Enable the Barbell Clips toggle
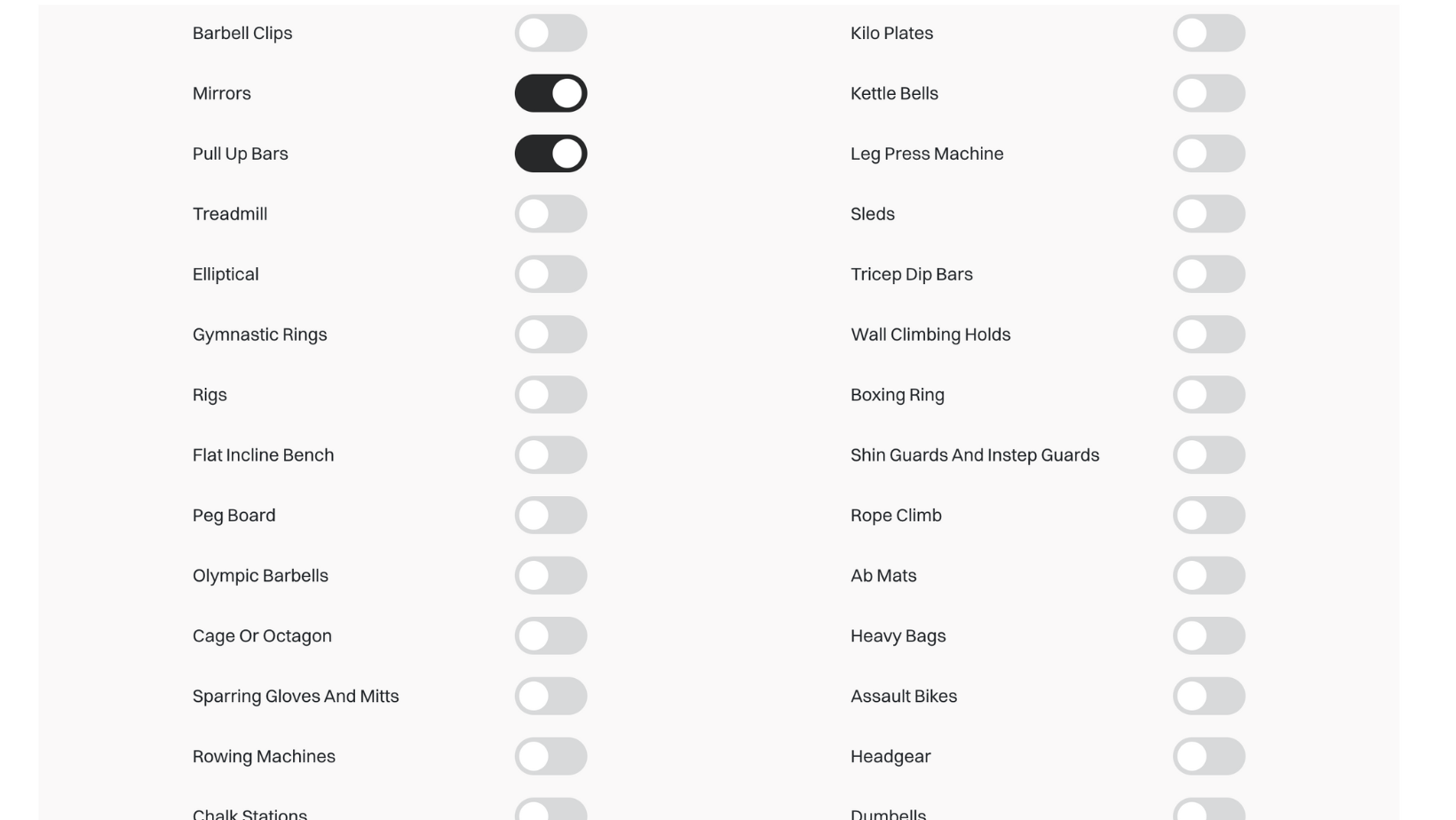 [550, 33]
